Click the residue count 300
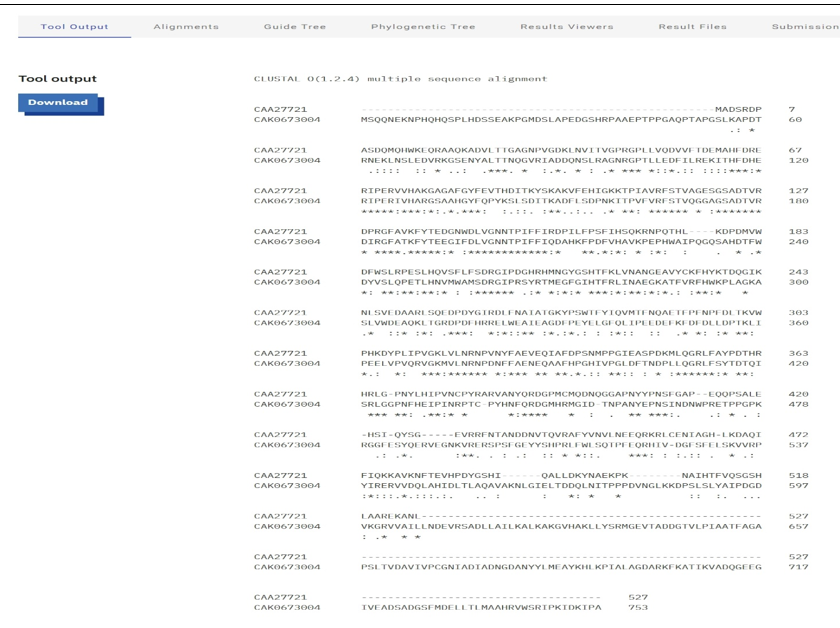The image size is (840, 628). [x=798, y=282]
